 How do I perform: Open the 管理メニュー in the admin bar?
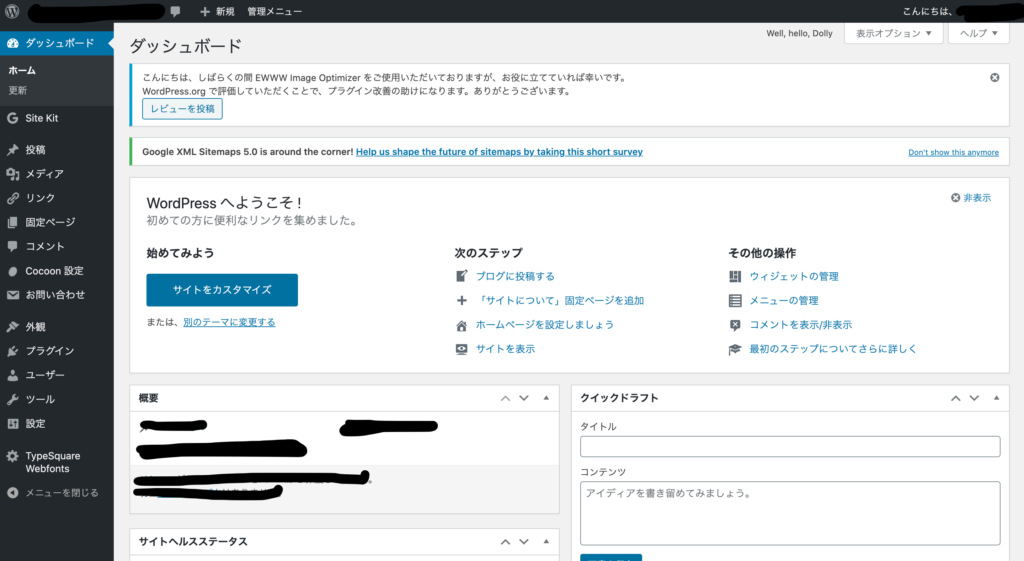pos(274,12)
